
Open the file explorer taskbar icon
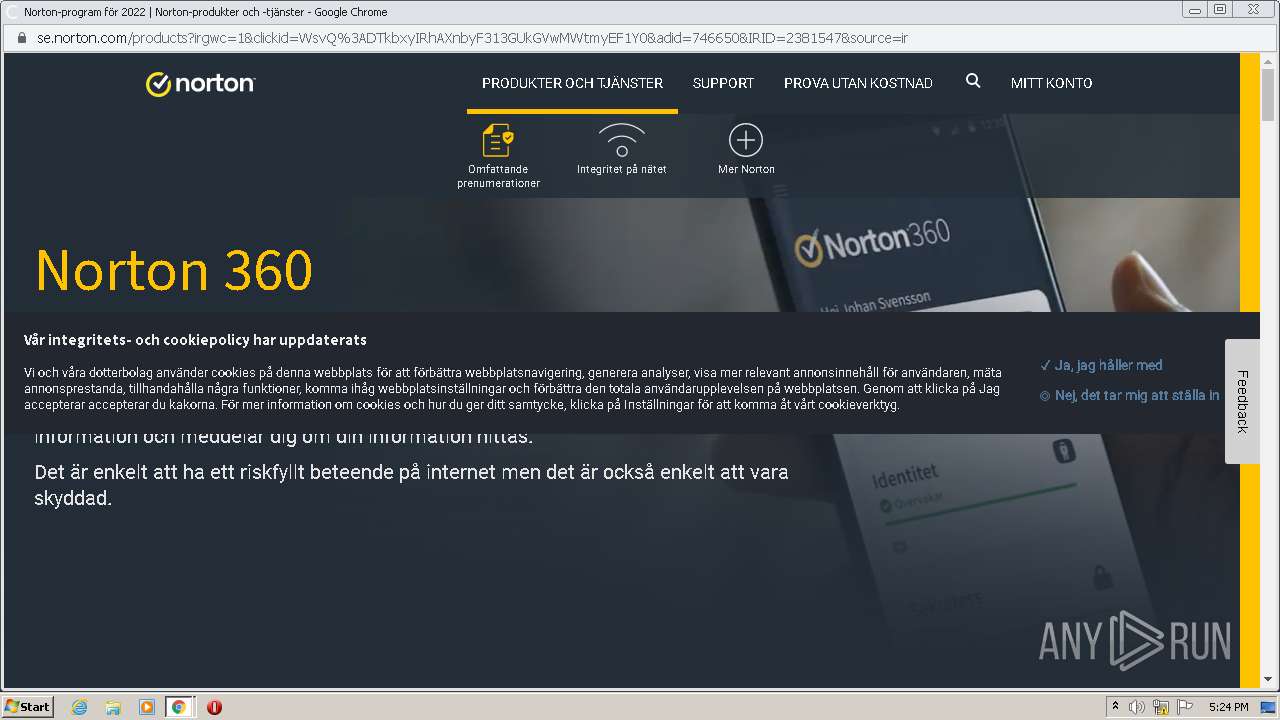[113, 707]
